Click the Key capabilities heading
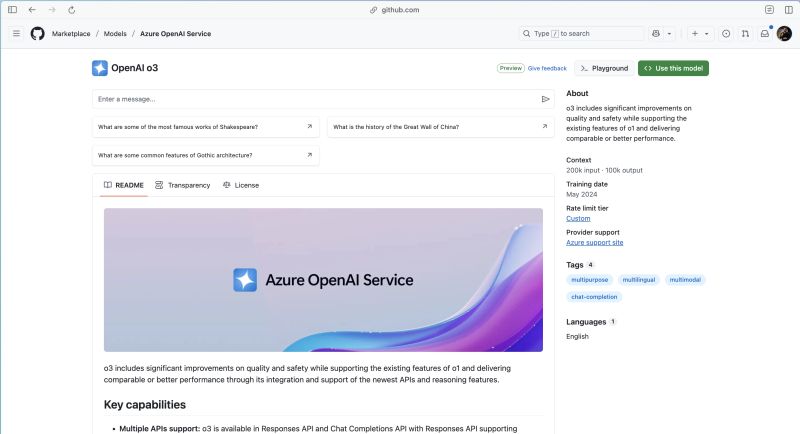 (x=145, y=405)
